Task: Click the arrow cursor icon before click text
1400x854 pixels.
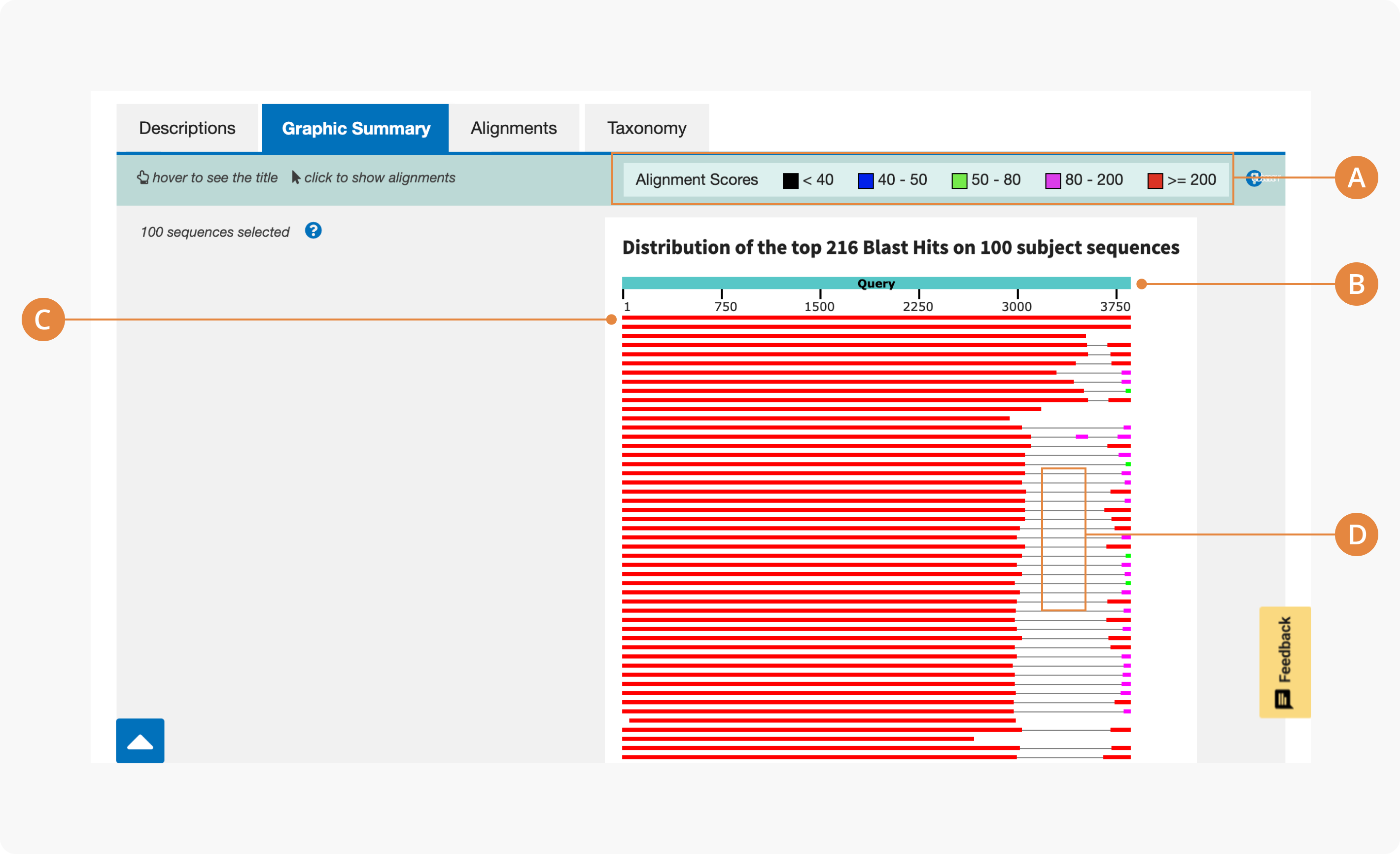Action: coord(295,178)
